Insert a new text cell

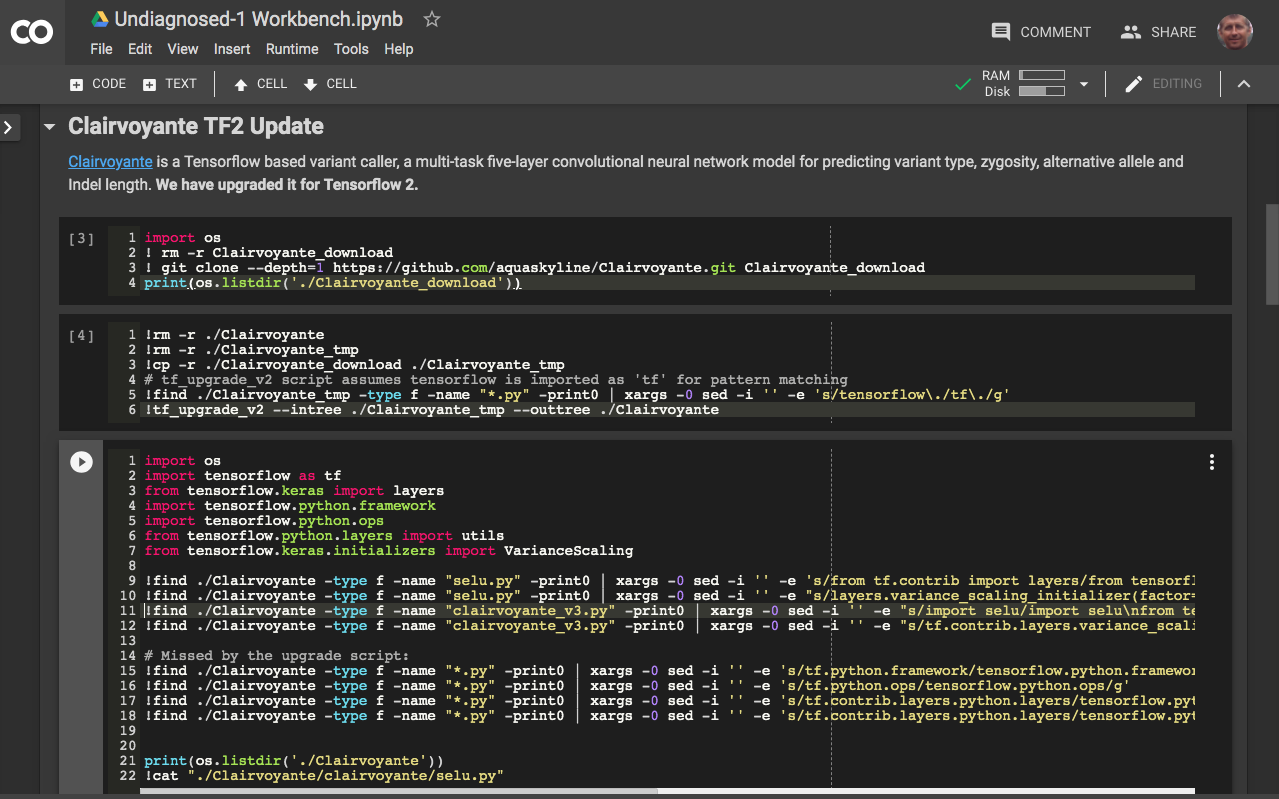[170, 84]
